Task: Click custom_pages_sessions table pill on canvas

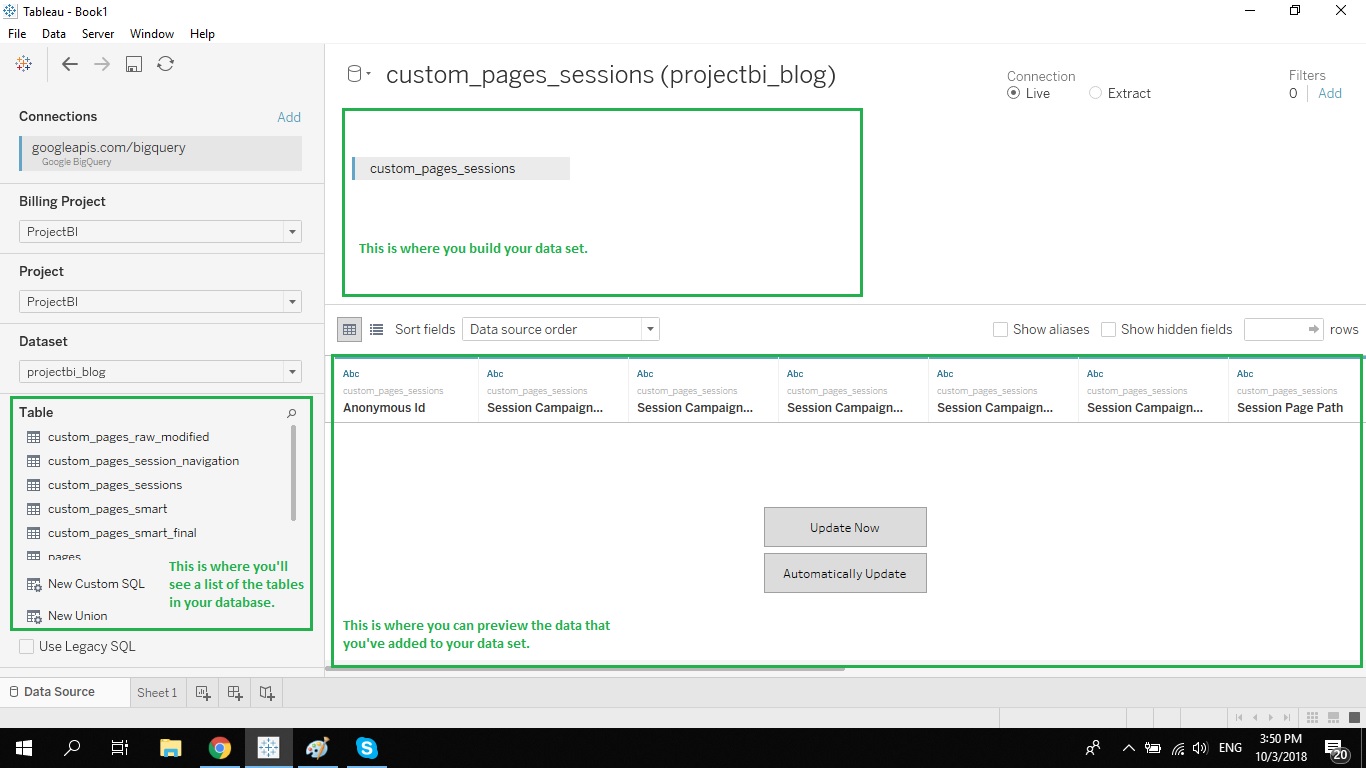Action: (x=461, y=168)
